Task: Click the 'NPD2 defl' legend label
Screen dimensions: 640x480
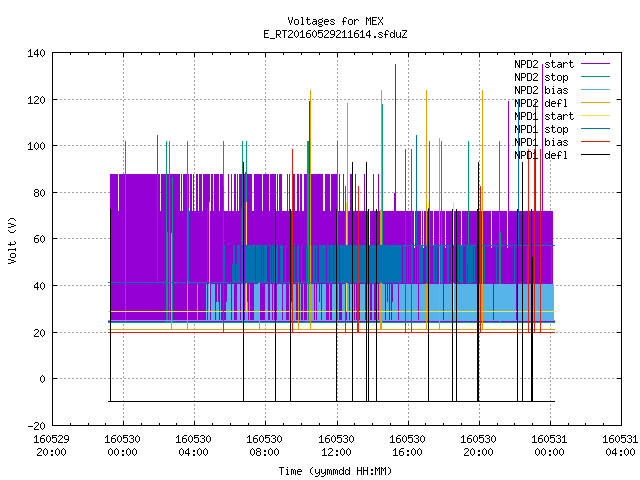Action: coord(541,103)
